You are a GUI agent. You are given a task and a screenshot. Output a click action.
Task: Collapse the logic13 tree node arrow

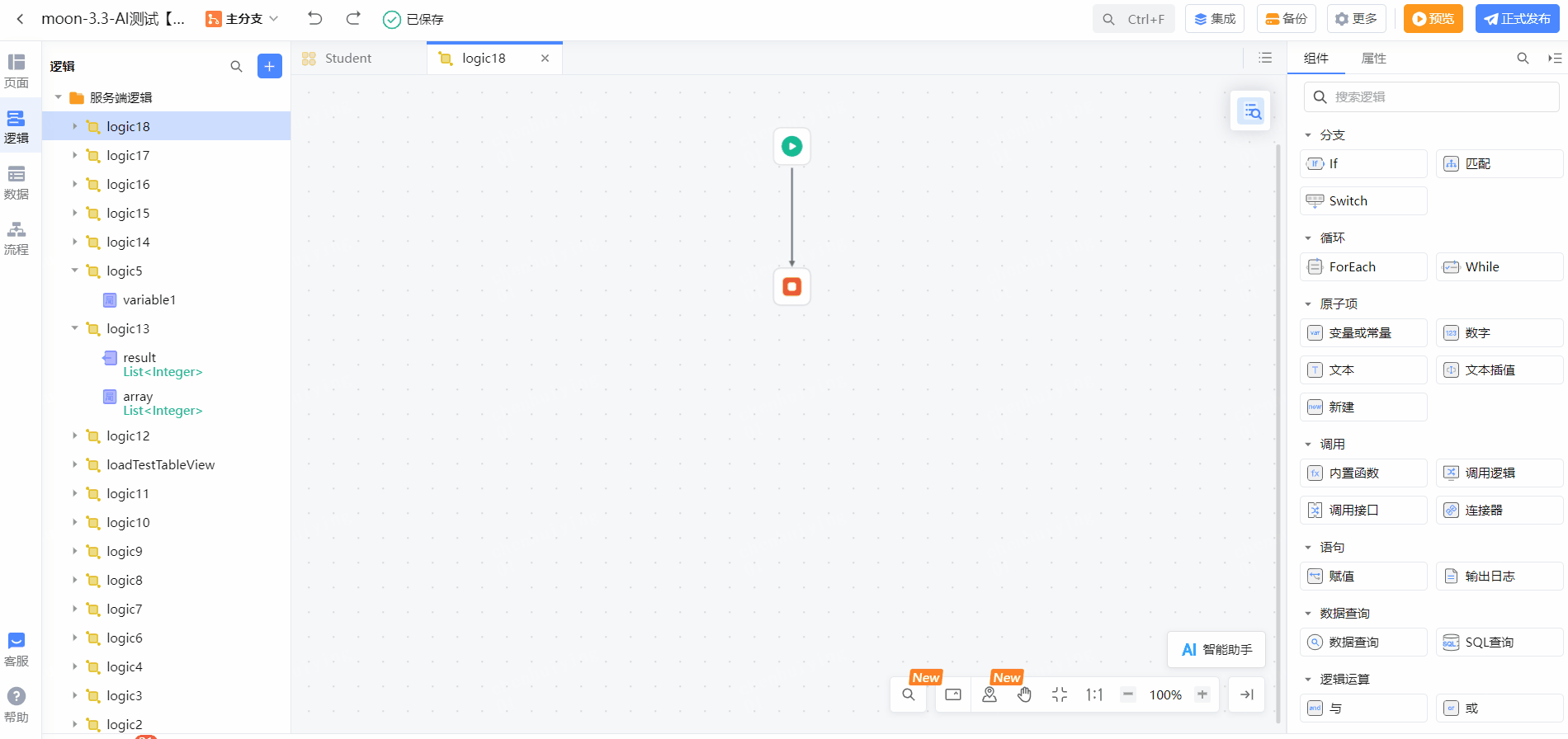pyautogui.click(x=74, y=328)
